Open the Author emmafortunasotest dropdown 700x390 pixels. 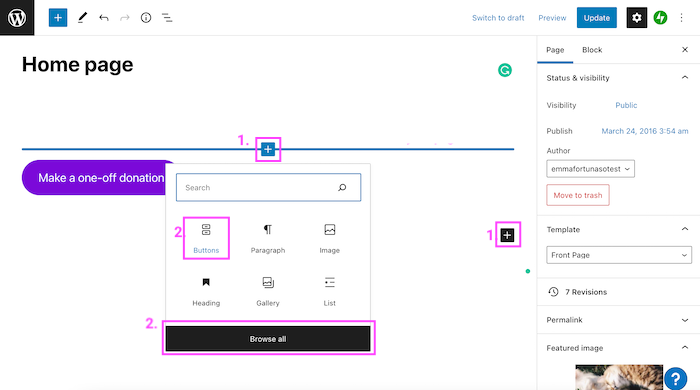[590, 169]
